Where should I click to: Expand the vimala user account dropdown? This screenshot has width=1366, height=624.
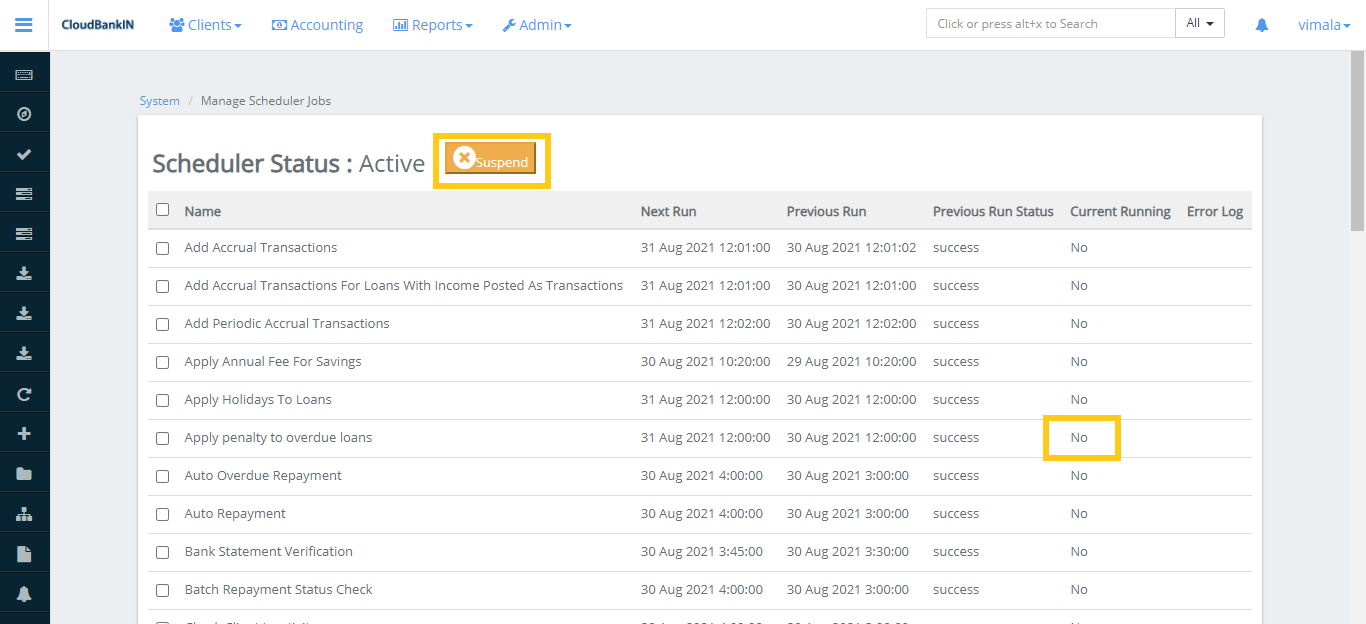point(1323,24)
